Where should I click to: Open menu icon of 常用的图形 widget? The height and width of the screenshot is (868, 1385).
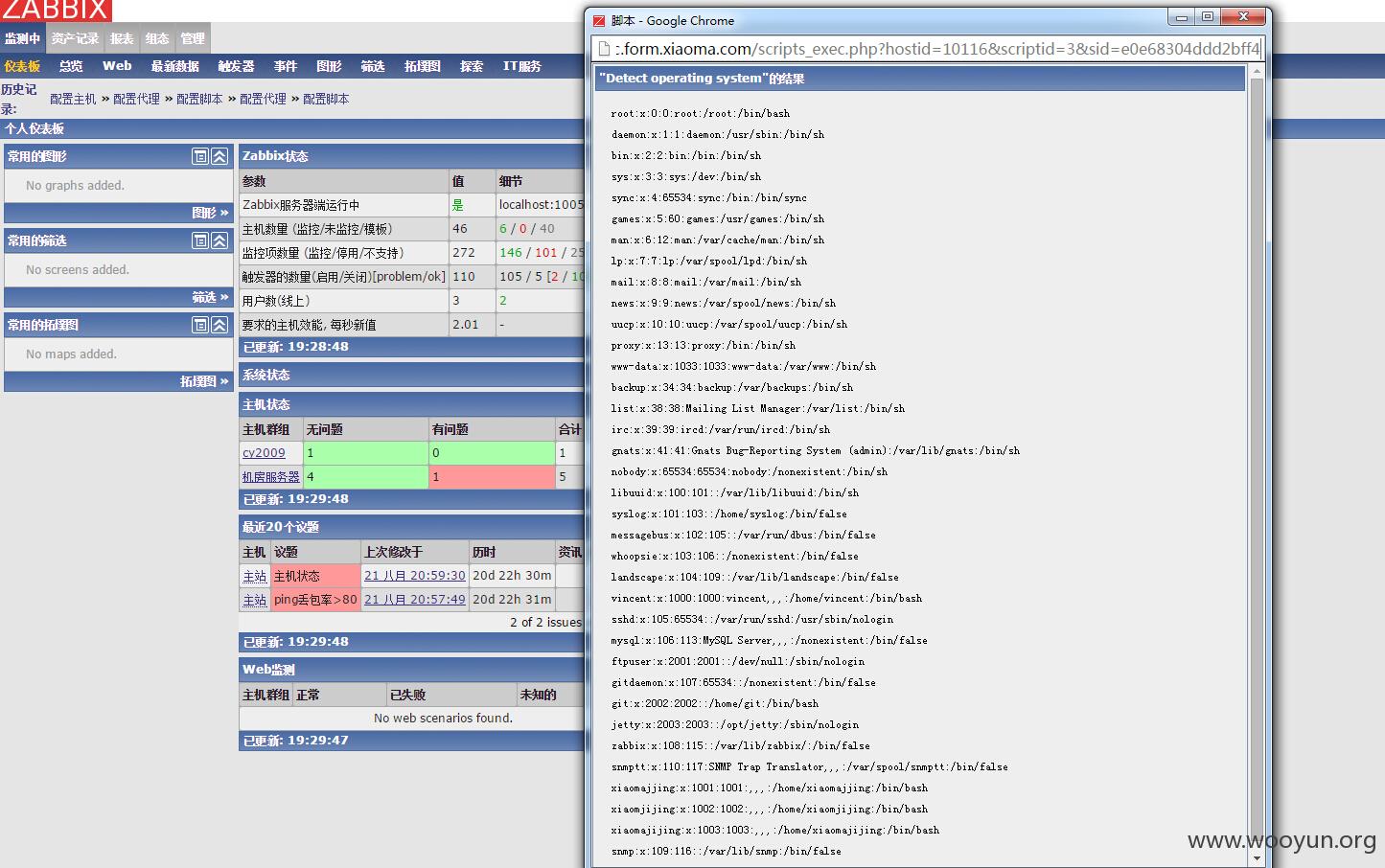tap(199, 156)
